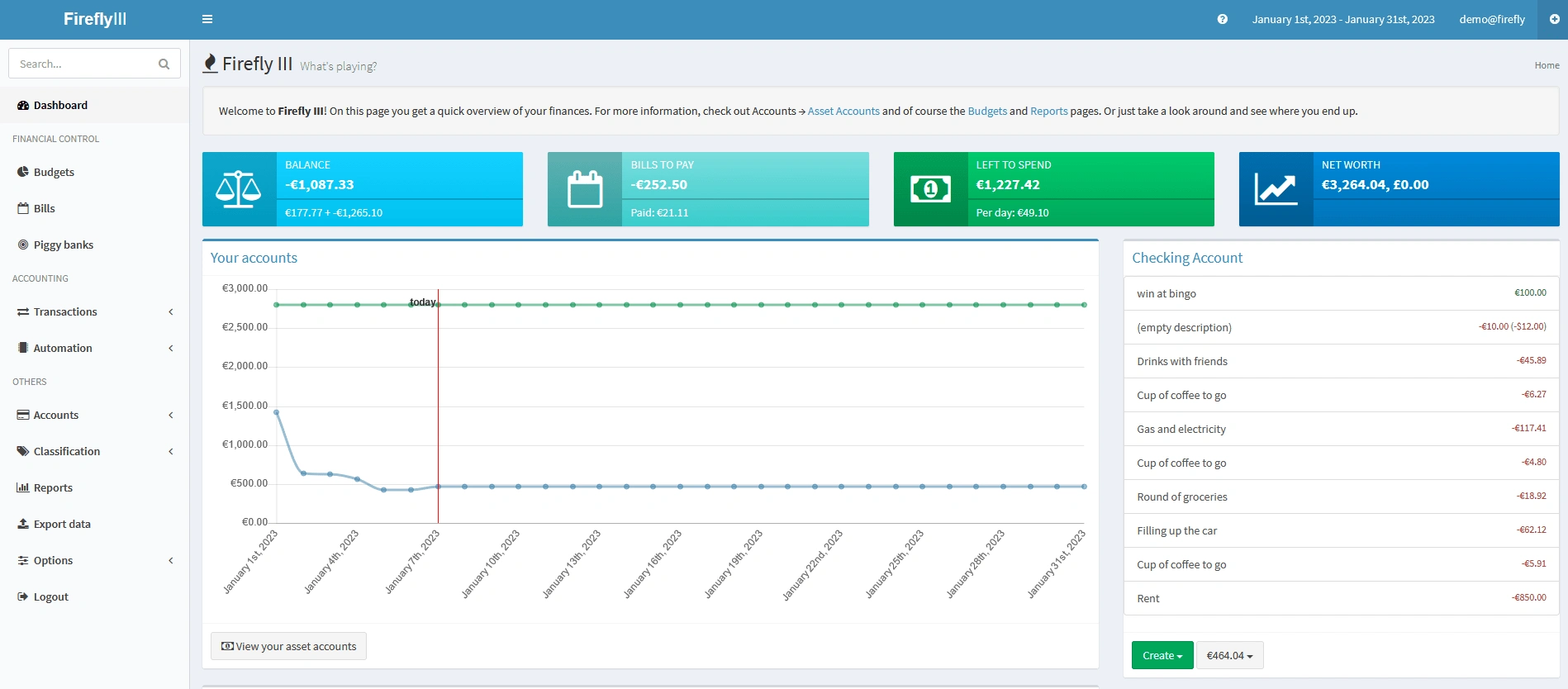Click the Your accounts heading

(254, 258)
